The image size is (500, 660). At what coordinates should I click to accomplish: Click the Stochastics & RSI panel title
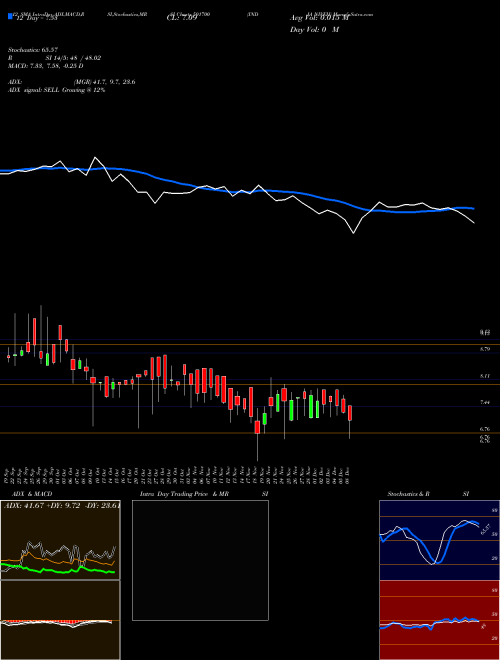(428, 494)
